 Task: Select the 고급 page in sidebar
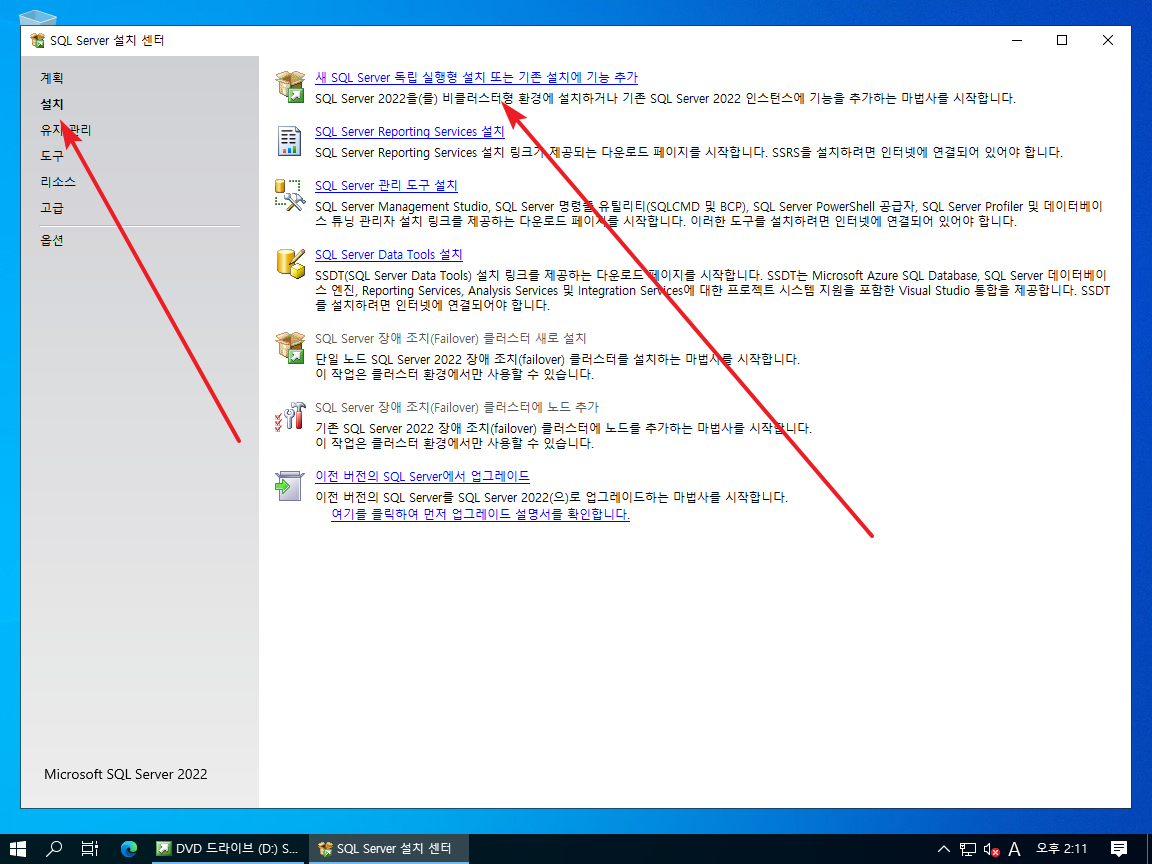51,208
